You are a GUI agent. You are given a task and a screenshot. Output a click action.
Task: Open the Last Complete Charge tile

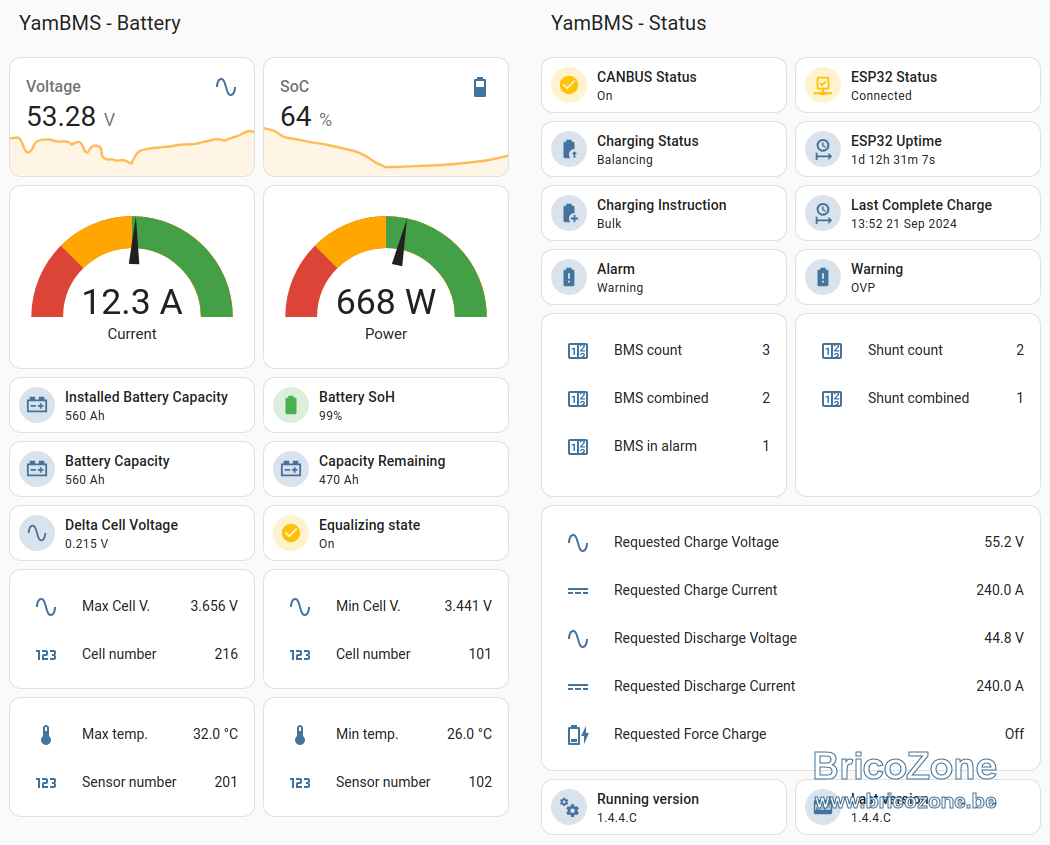917,213
